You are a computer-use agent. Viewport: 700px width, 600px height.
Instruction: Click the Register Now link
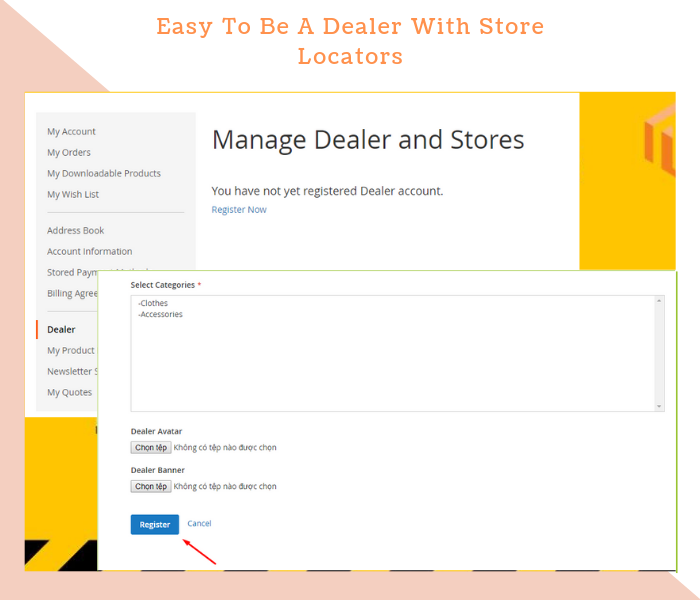(239, 210)
